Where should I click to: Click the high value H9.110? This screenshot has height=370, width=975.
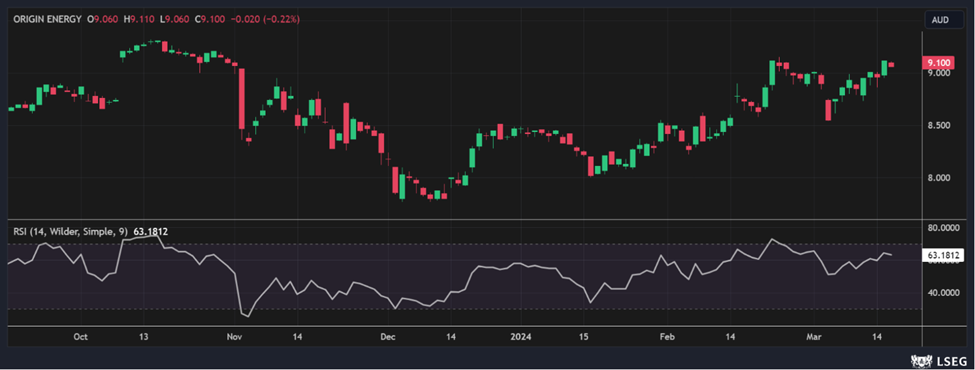point(140,19)
